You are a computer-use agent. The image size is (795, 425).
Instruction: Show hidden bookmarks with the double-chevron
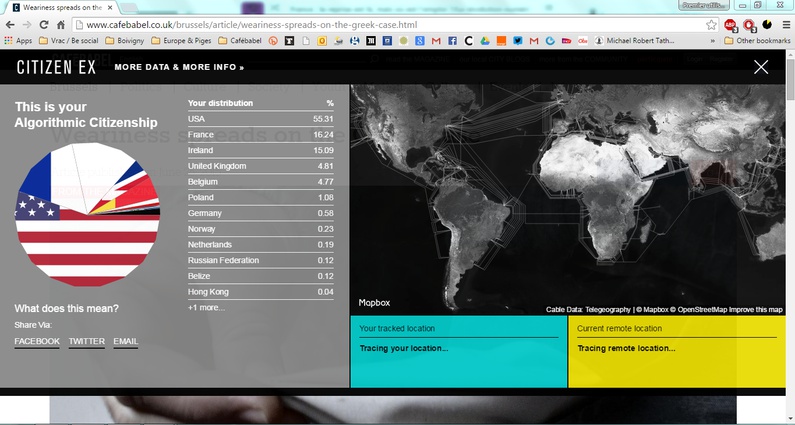point(713,41)
